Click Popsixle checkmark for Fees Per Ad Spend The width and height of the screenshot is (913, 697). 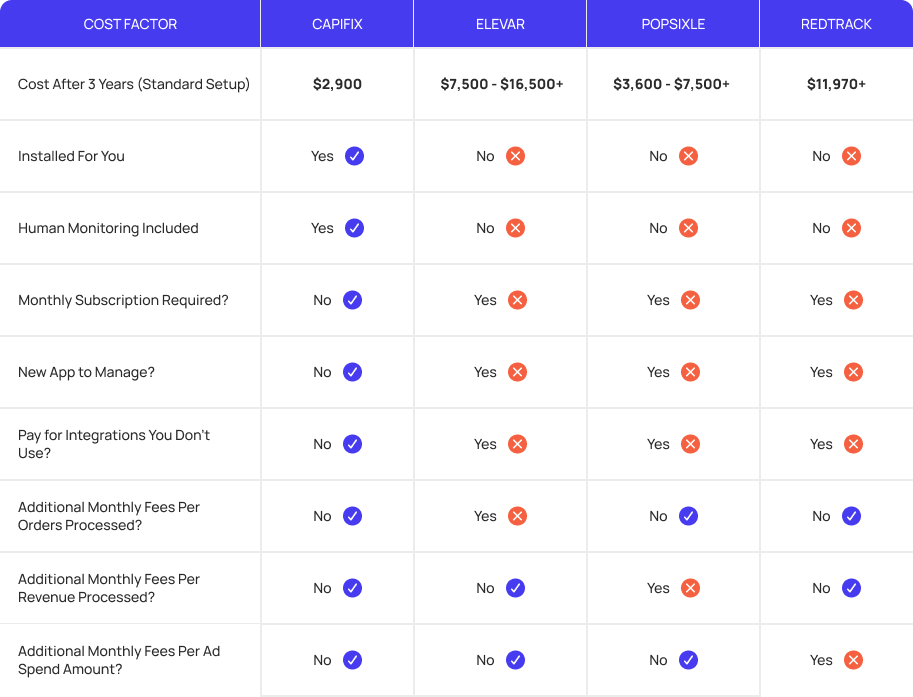coord(688,660)
